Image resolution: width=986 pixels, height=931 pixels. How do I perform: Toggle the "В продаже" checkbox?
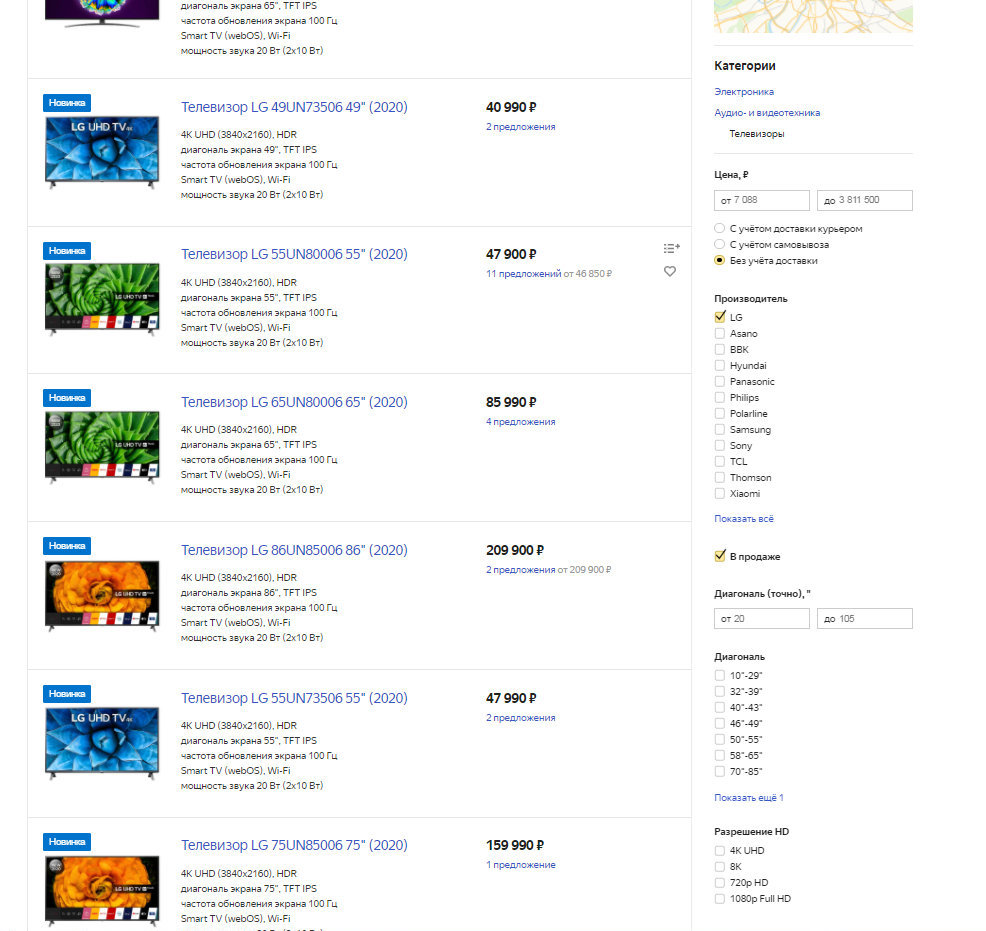(x=720, y=556)
